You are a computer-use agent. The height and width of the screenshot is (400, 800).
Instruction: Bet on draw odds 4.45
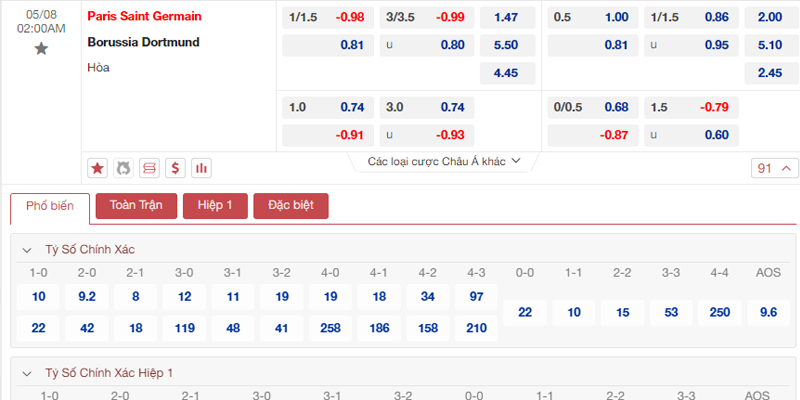[x=508, y=73]
